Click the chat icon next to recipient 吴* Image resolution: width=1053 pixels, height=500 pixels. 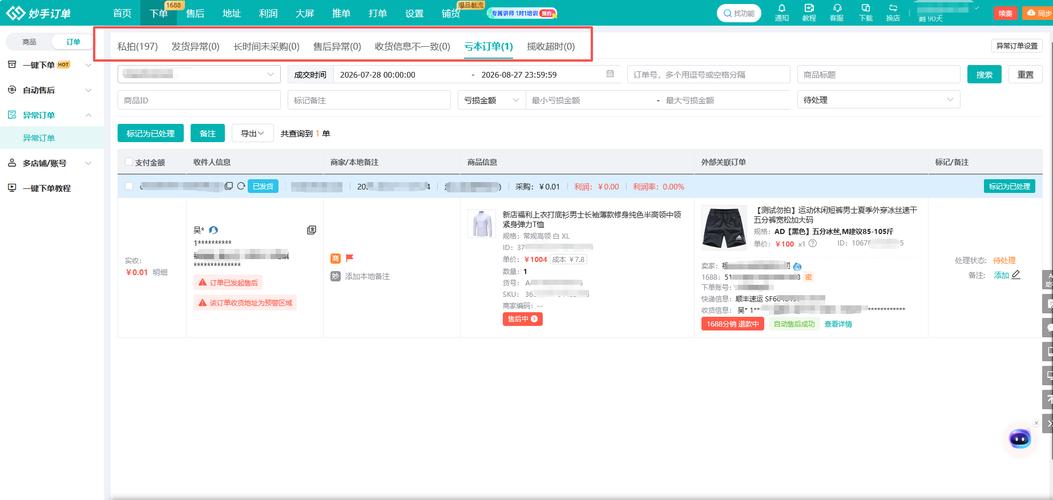(213, 230)
